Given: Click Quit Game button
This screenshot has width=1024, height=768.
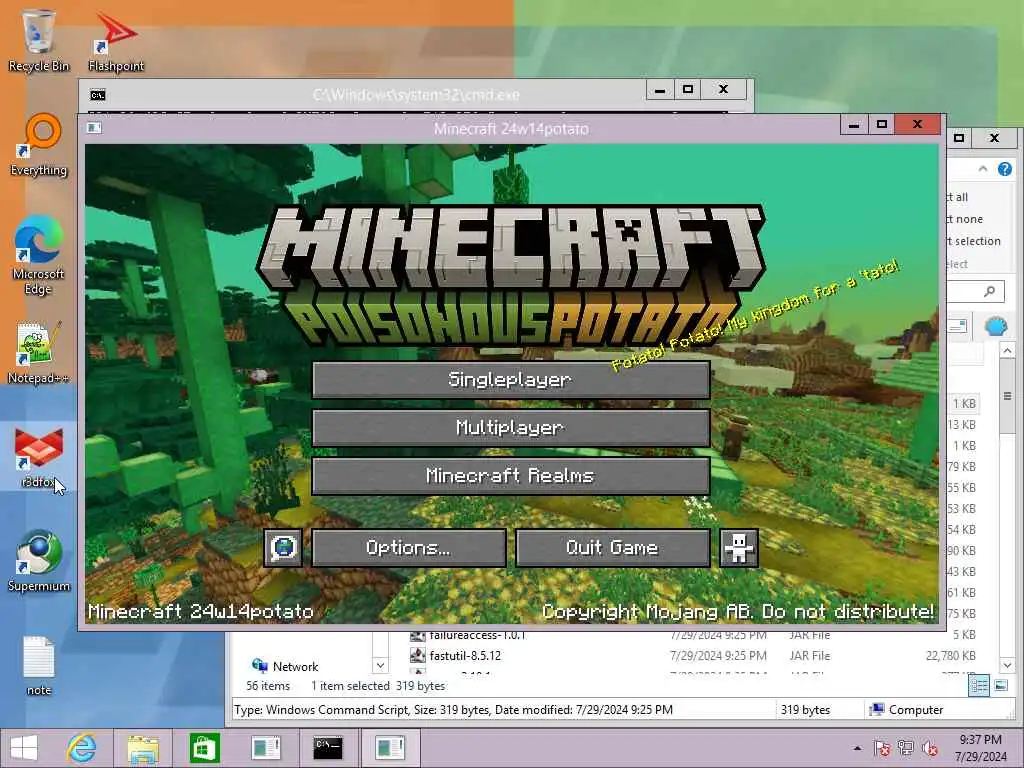Looking at the screenshot, I should [x=613, y=547].
